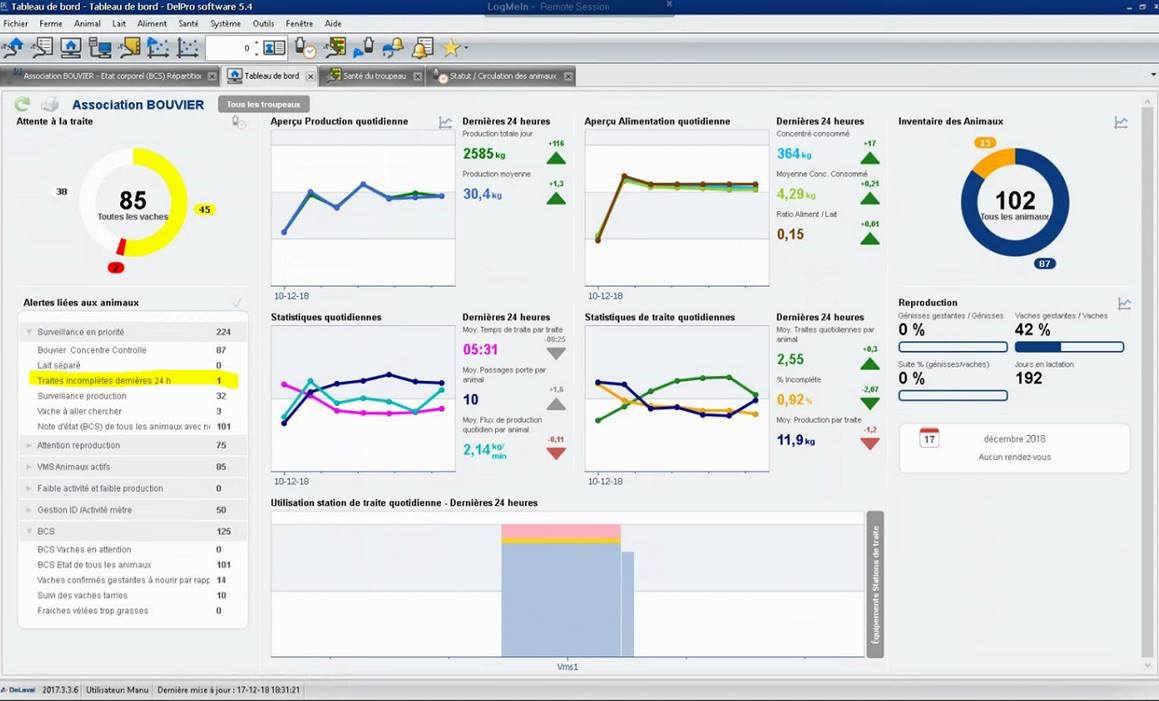Viewport: 1159px width, 701px height.
Task: Click the 102 Tous les animaux donut center
Action: tap(1015, 204)
